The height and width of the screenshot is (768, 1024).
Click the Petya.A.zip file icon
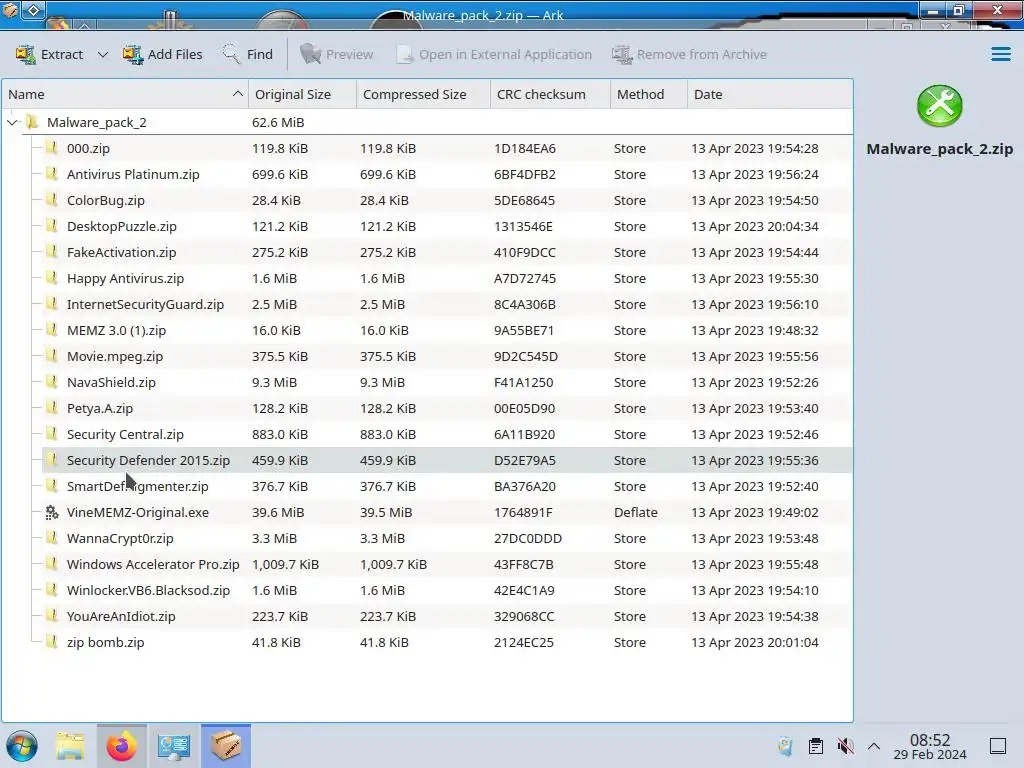tap(52, 408)
